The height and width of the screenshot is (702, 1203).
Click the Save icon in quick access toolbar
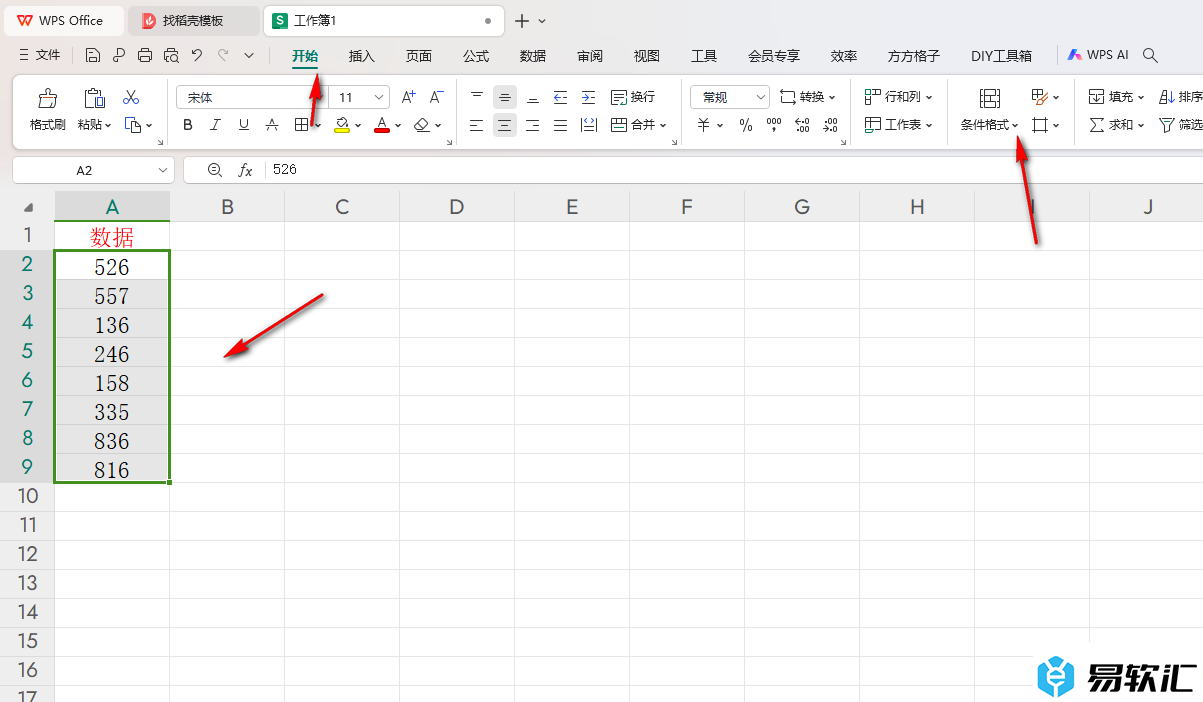point(93,56)
